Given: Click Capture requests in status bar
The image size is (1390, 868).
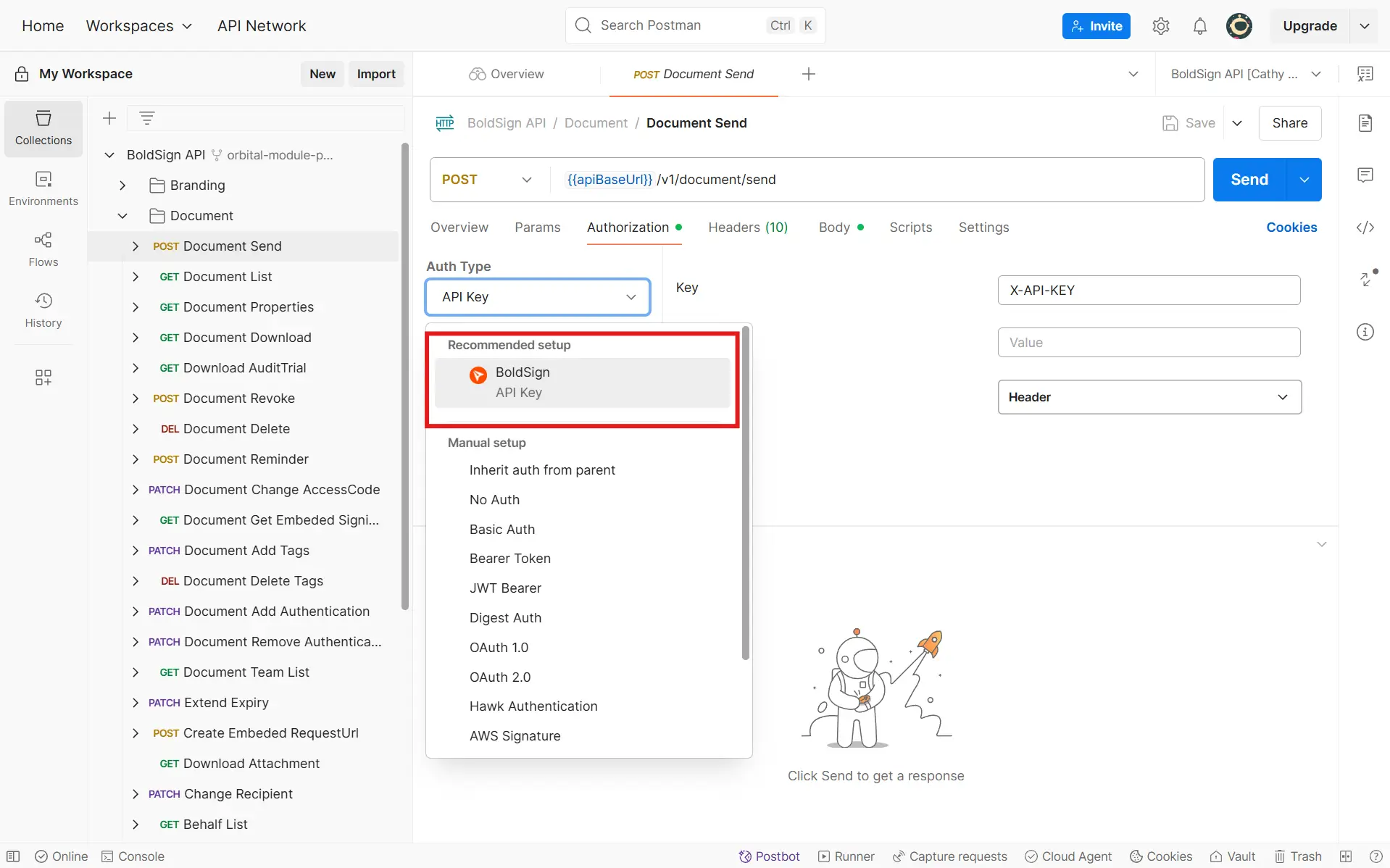Looking at the screenshot, I should click(950, 856).
